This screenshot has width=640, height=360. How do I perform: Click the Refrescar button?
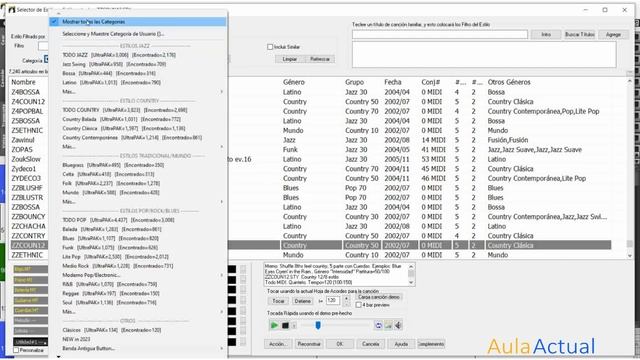320,59
